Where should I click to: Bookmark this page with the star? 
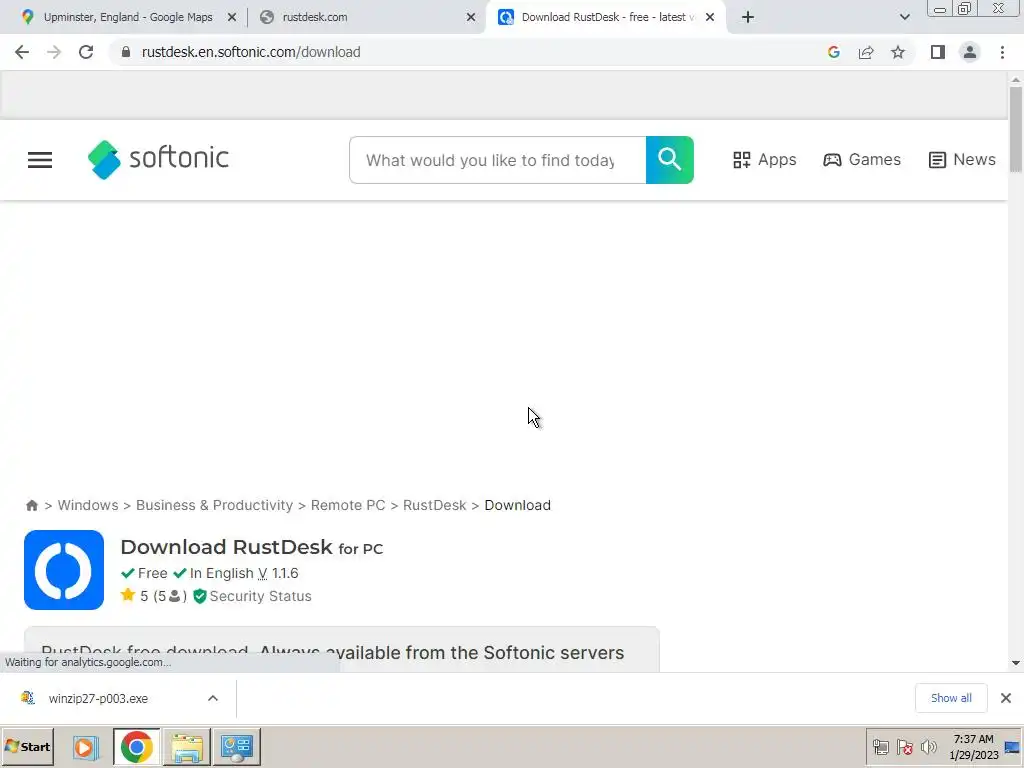[x=898, y=52]
